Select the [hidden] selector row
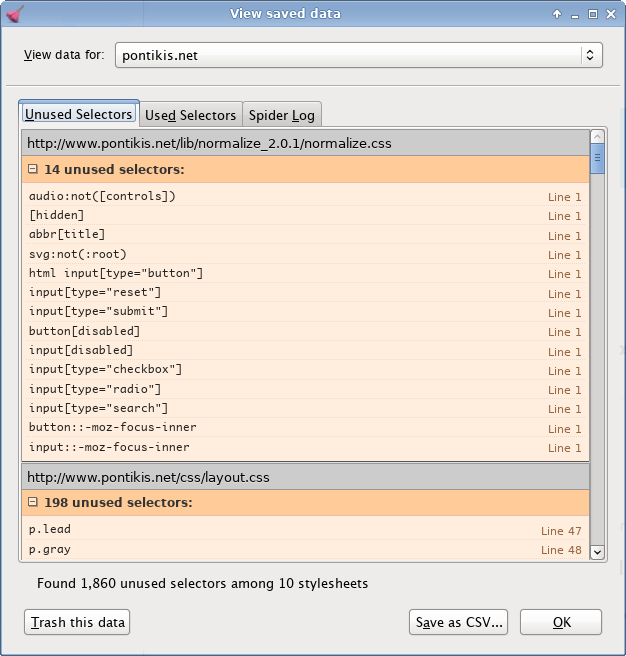 (305, 215)
